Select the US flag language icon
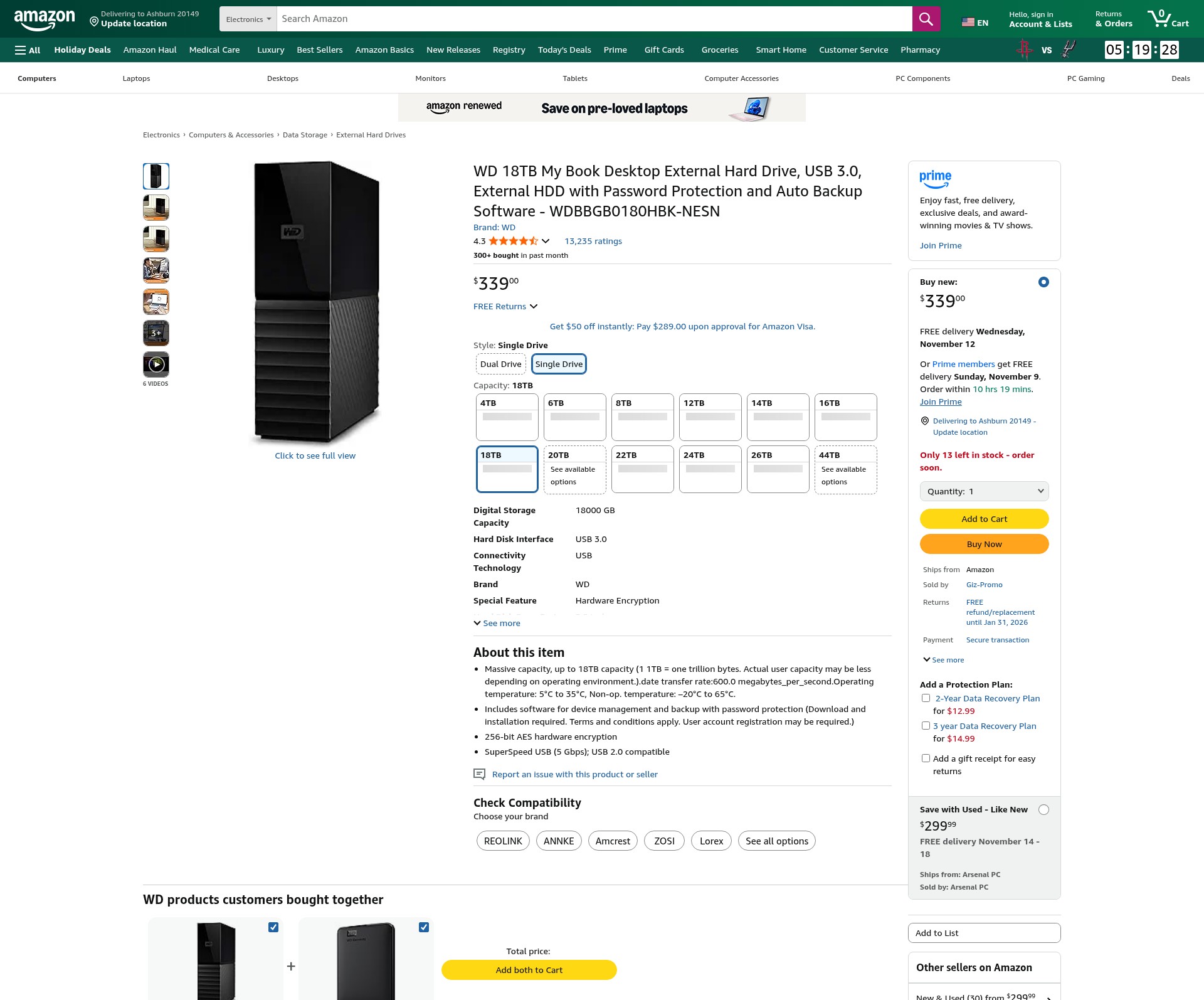Screen dimensions: 1204x1000 tap(968, 23)
